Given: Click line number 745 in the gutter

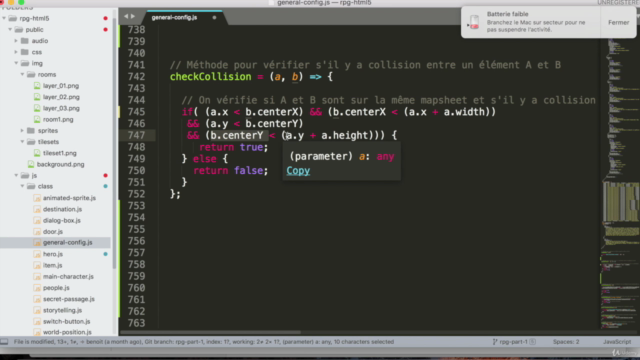Looking at the screenshot, I should (136, 112).
